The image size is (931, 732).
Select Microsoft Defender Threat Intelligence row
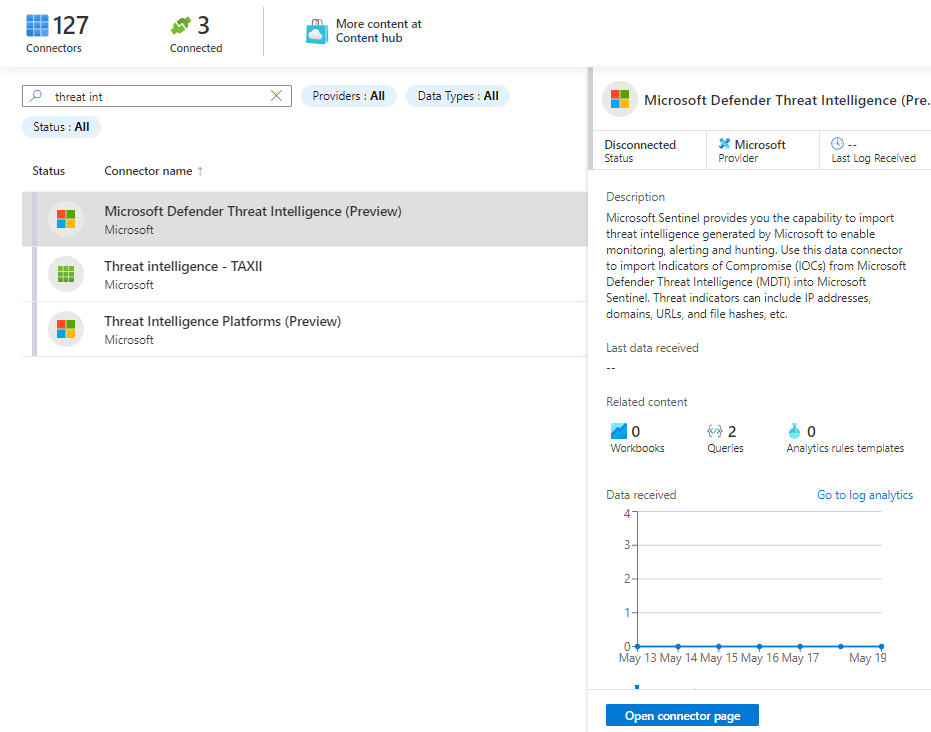[x=300, y=219]
